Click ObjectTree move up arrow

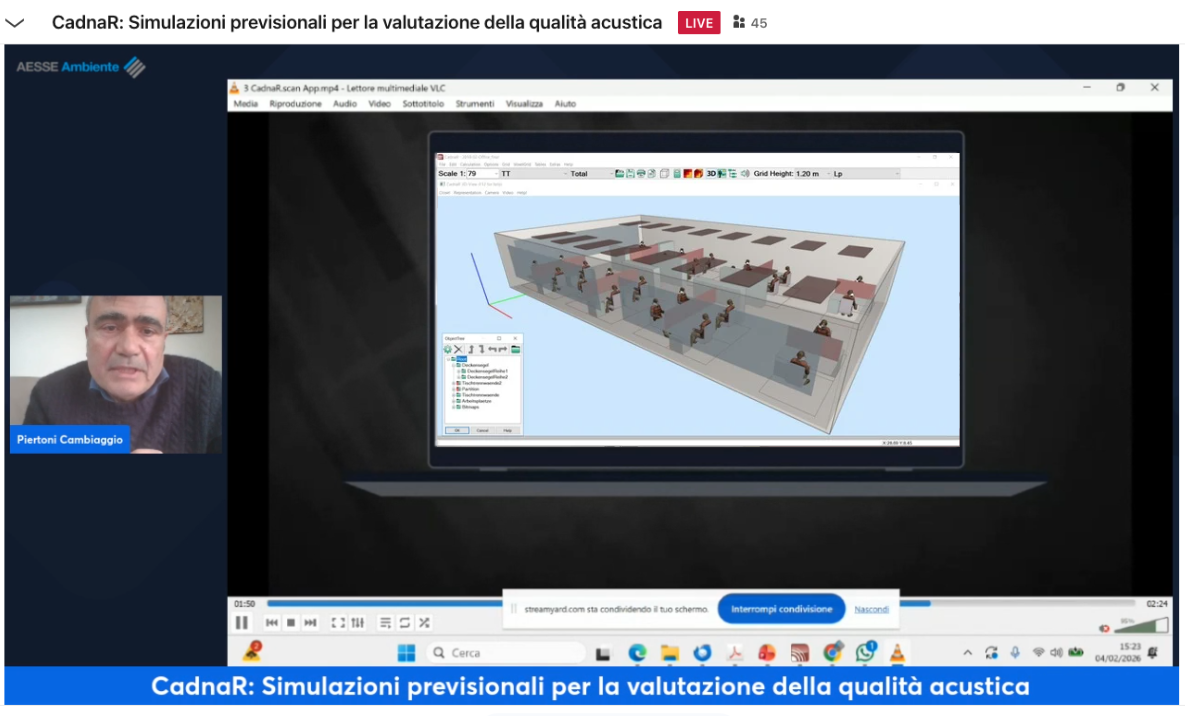click(472, 349)
